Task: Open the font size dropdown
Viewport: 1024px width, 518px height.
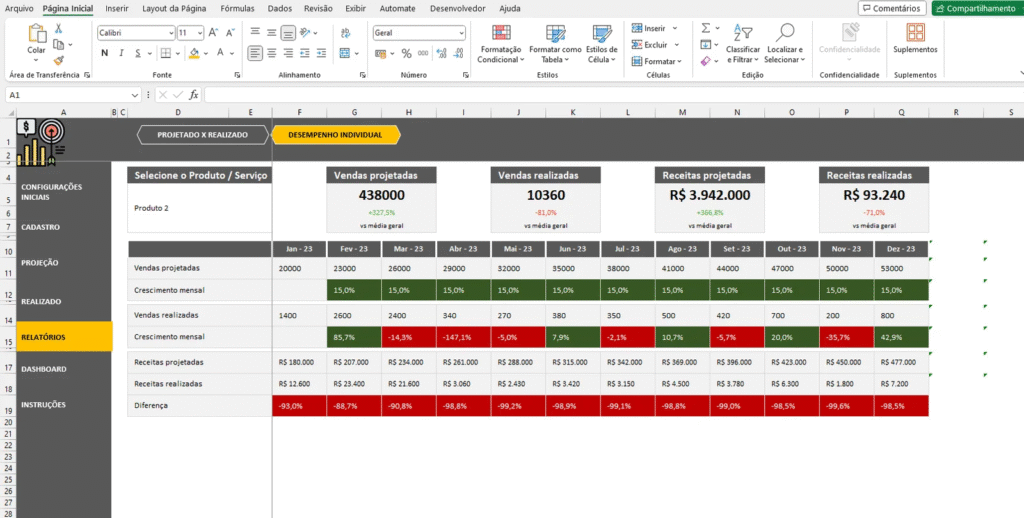Action: click(198, 33)
